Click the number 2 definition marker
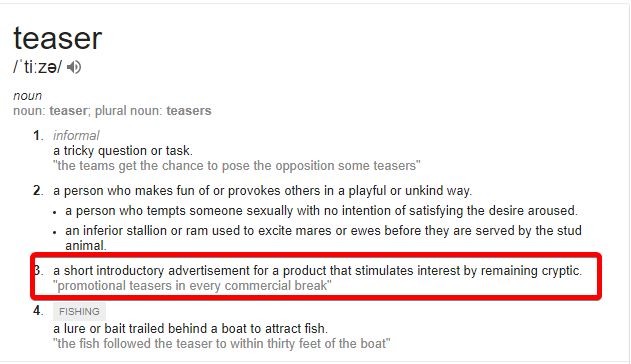Viewport: 631px width, 364px height. pos(38,191)
